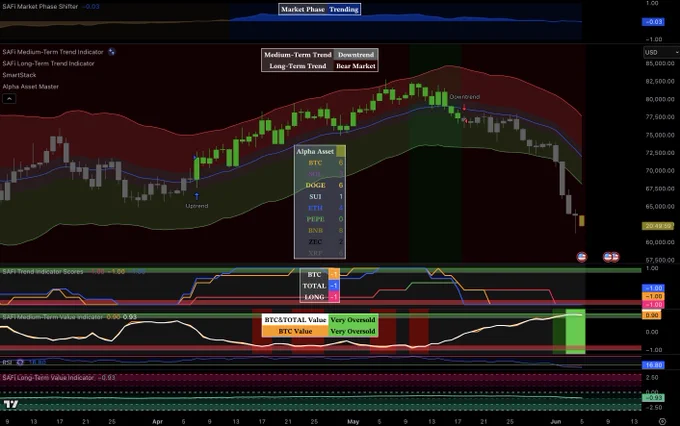
Task: Click the 'Medium-Term Trend' table label
Action: [x=298, y=55]
